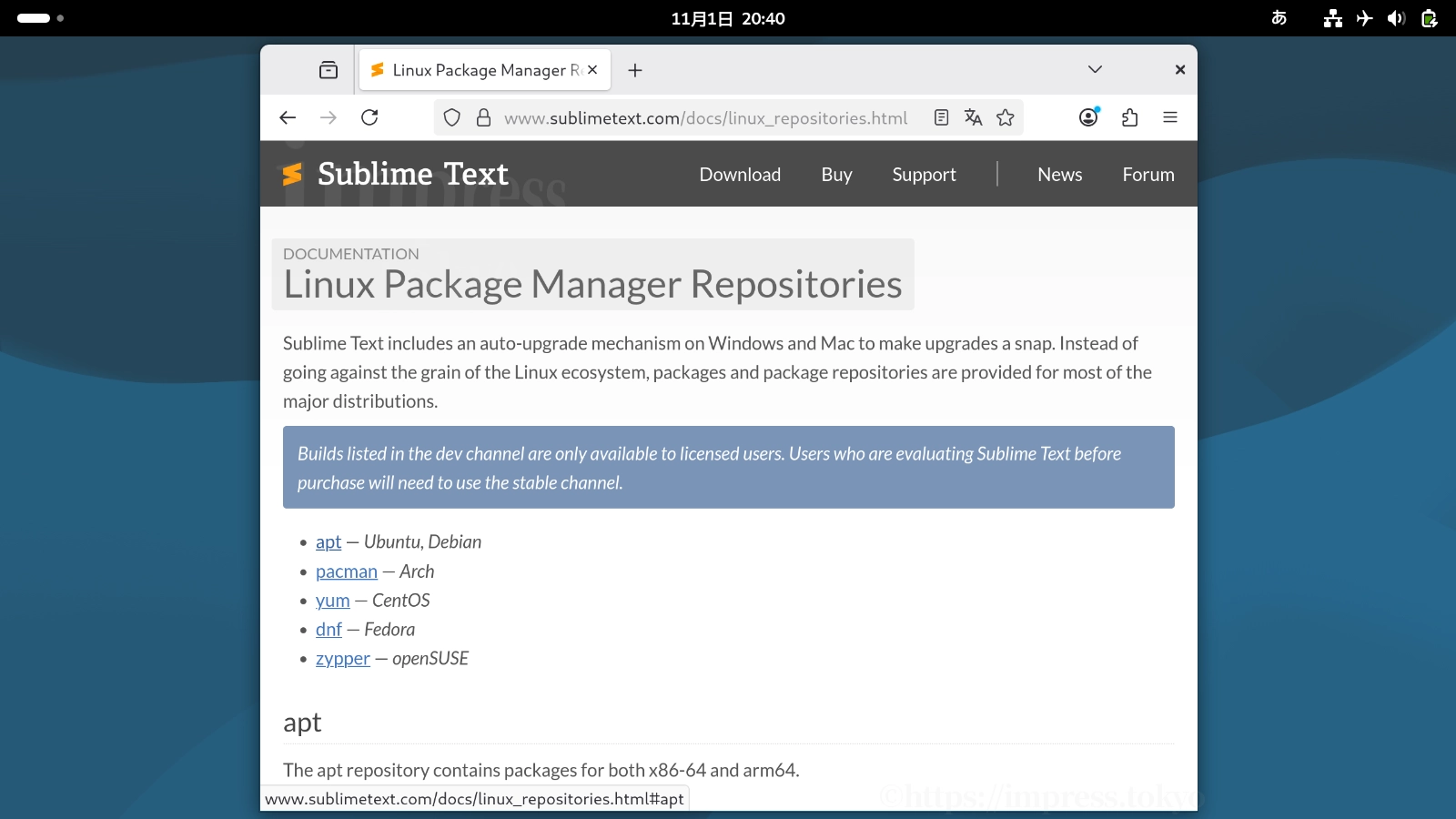Screen dimensions: 1456x819
Task: Open a new tab with the plus button
Action: click(x=635, y=70)
